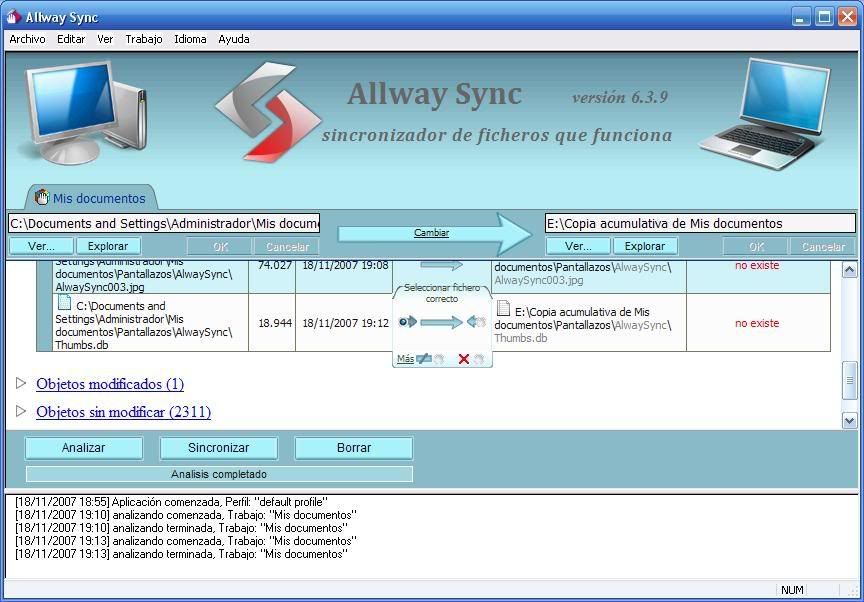This screenshot has width=864, height=602.
Task: Click the file list scrollbar down arrow
Action: pyautogui.click(x=850, y=420)
